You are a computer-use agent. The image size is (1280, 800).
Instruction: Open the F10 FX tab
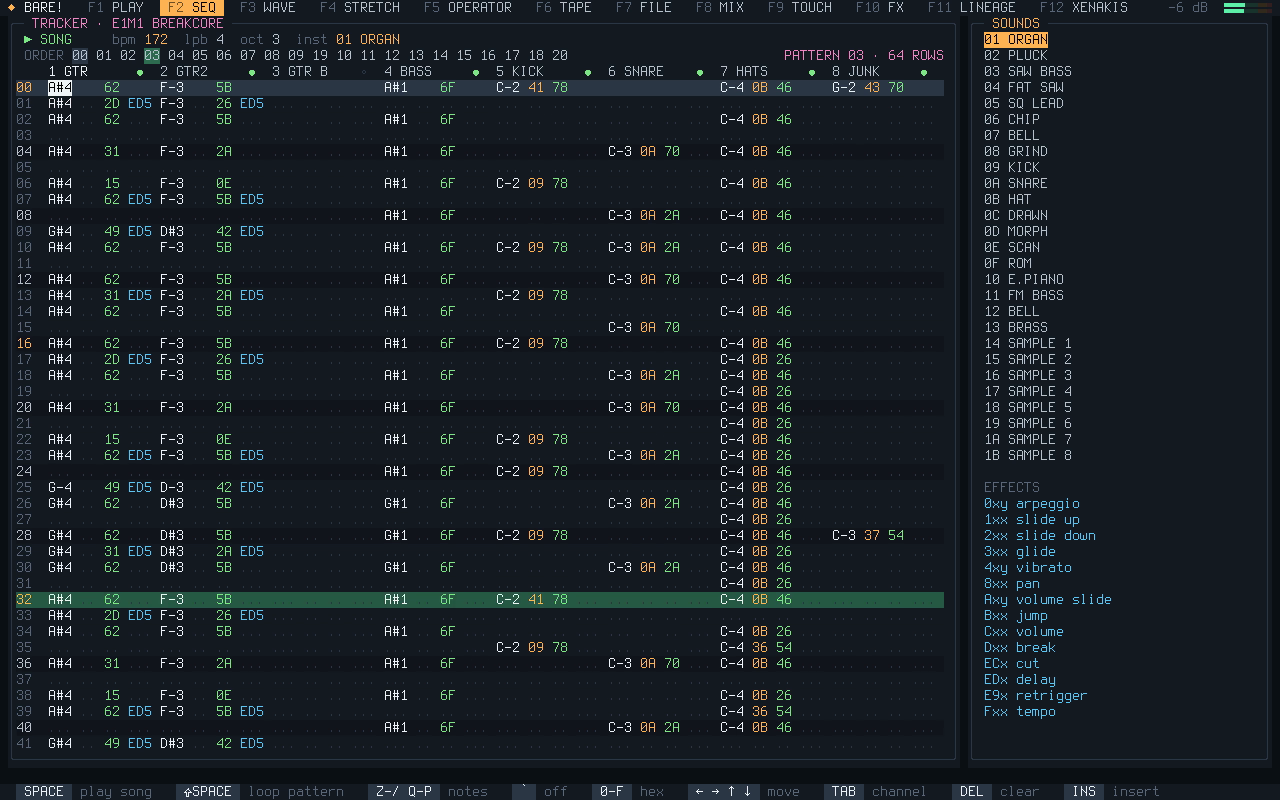[880, 7]
